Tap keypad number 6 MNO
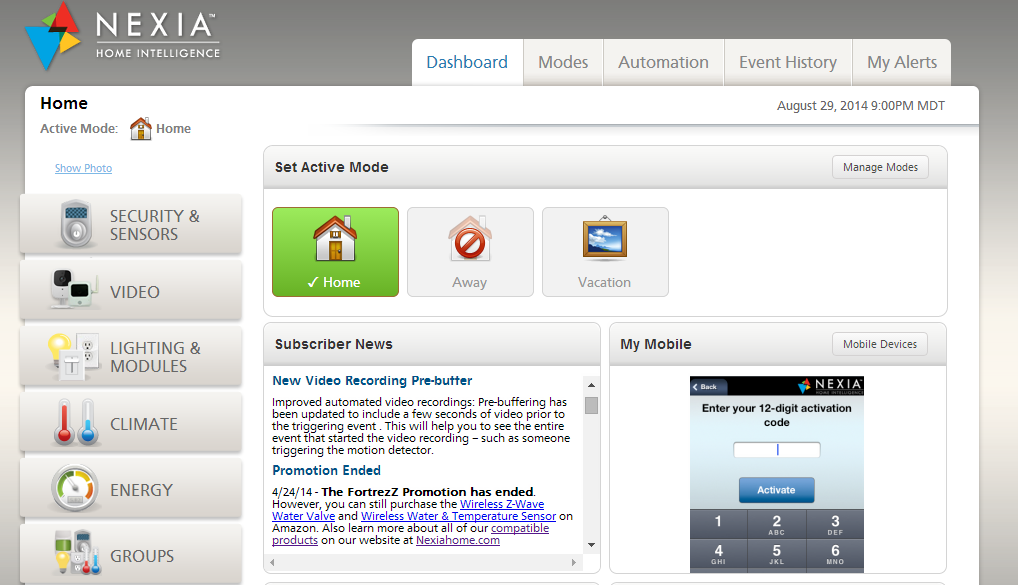The width and height of the screenshot is (1018, 585). point(836,553)
